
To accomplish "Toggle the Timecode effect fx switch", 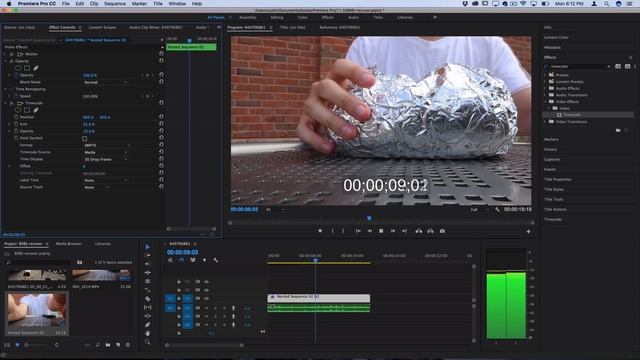I will (12, 103).
